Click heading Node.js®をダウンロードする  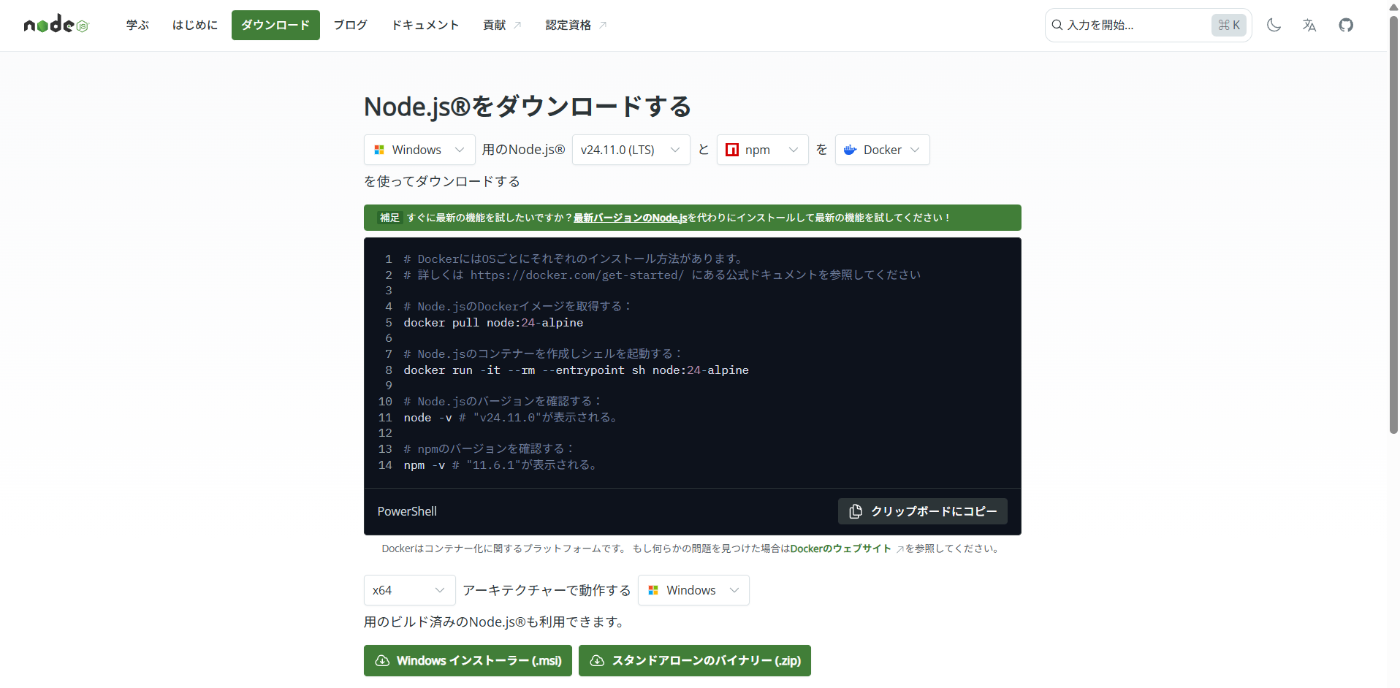pos(528,106)
